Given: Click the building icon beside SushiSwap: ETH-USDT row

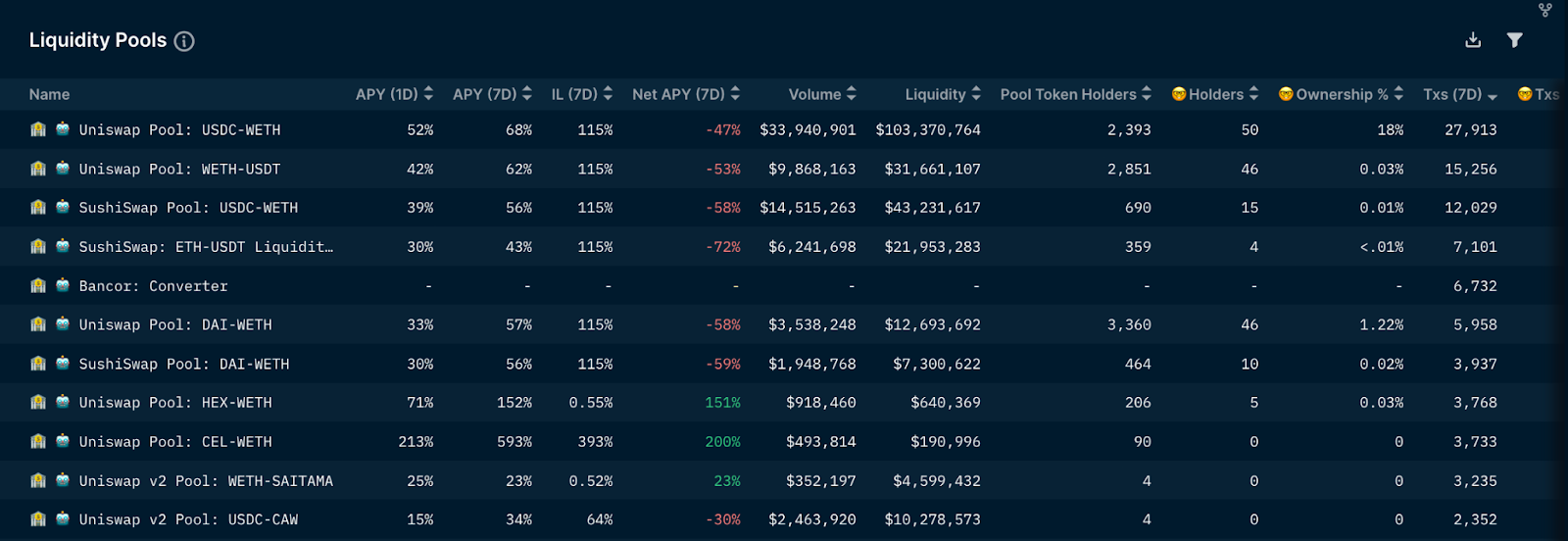Looking at the screenshot, I should (38, 246).
